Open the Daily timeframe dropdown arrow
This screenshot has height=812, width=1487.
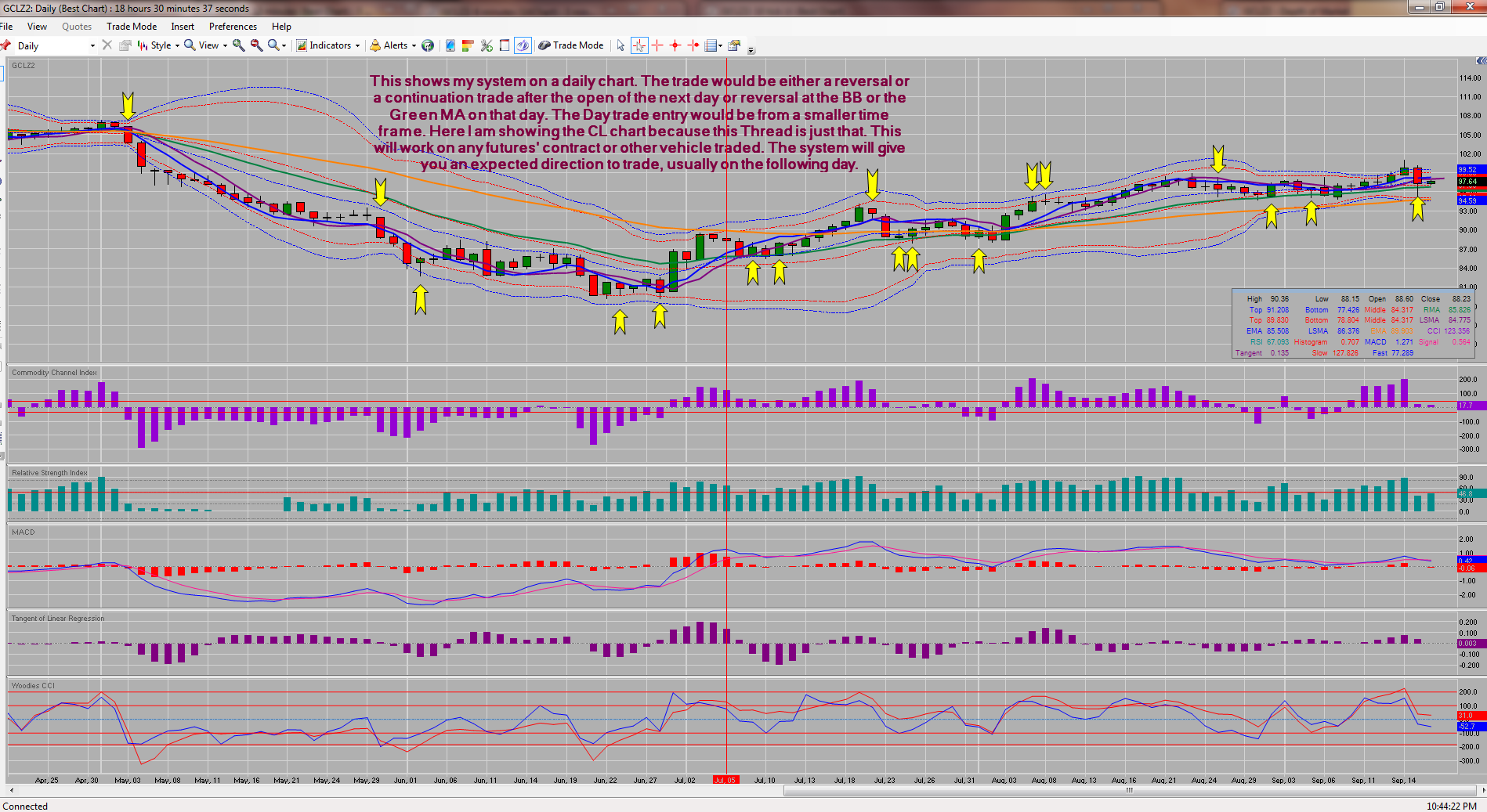click(x=92, y=45)
